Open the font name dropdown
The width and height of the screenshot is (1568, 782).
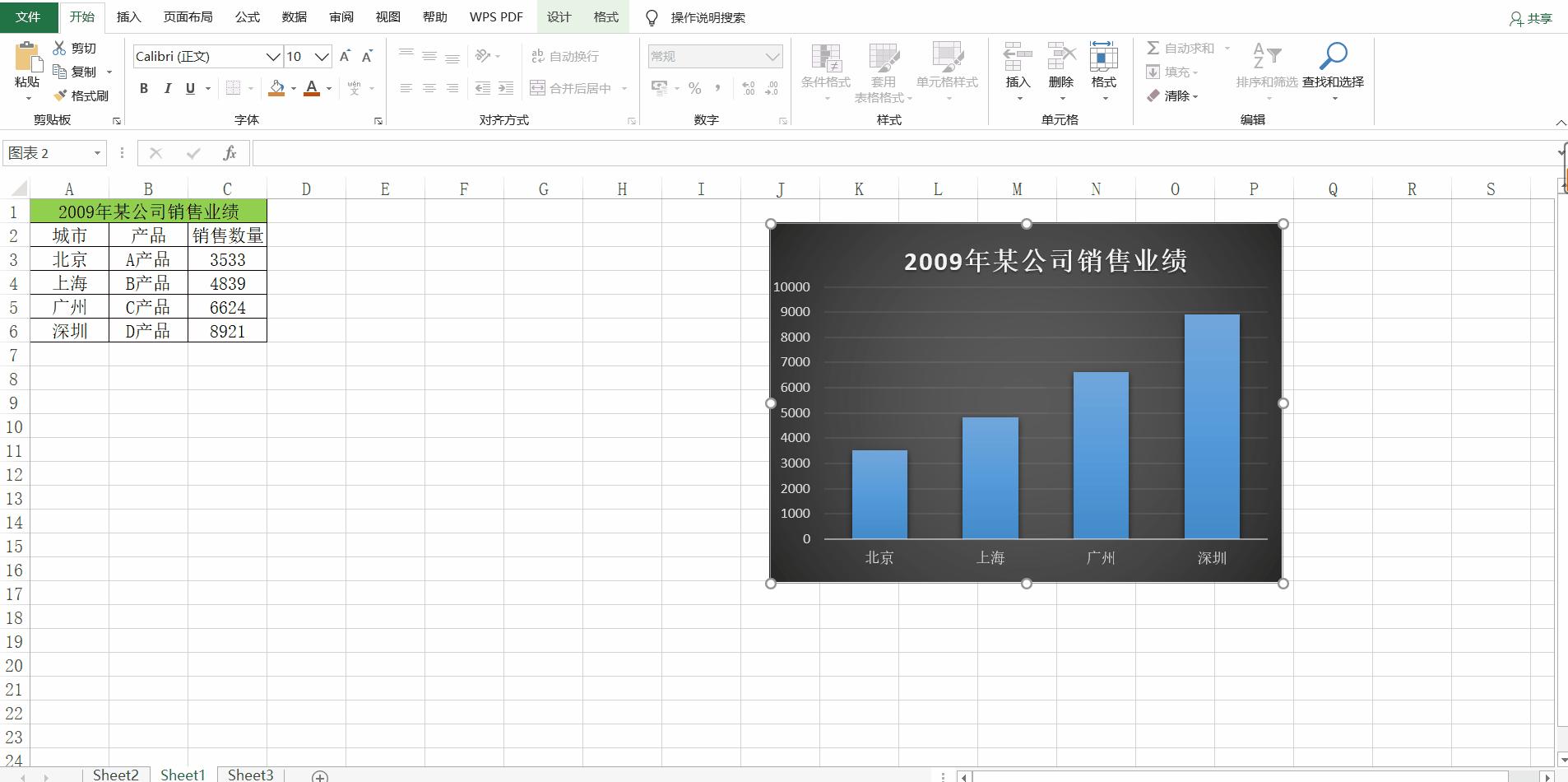tap(272, 56)
